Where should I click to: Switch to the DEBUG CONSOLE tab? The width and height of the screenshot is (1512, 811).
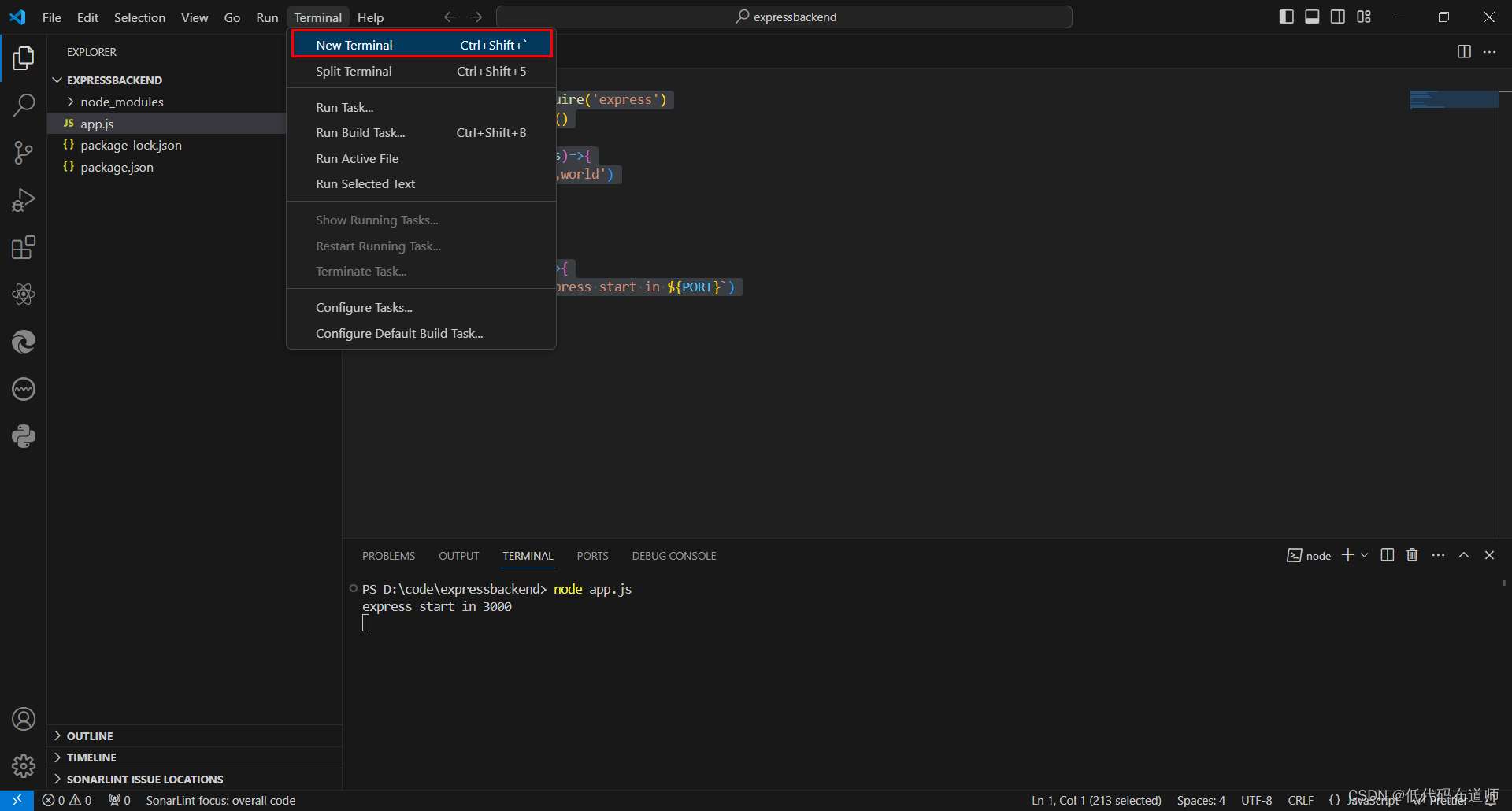(674, 556)
